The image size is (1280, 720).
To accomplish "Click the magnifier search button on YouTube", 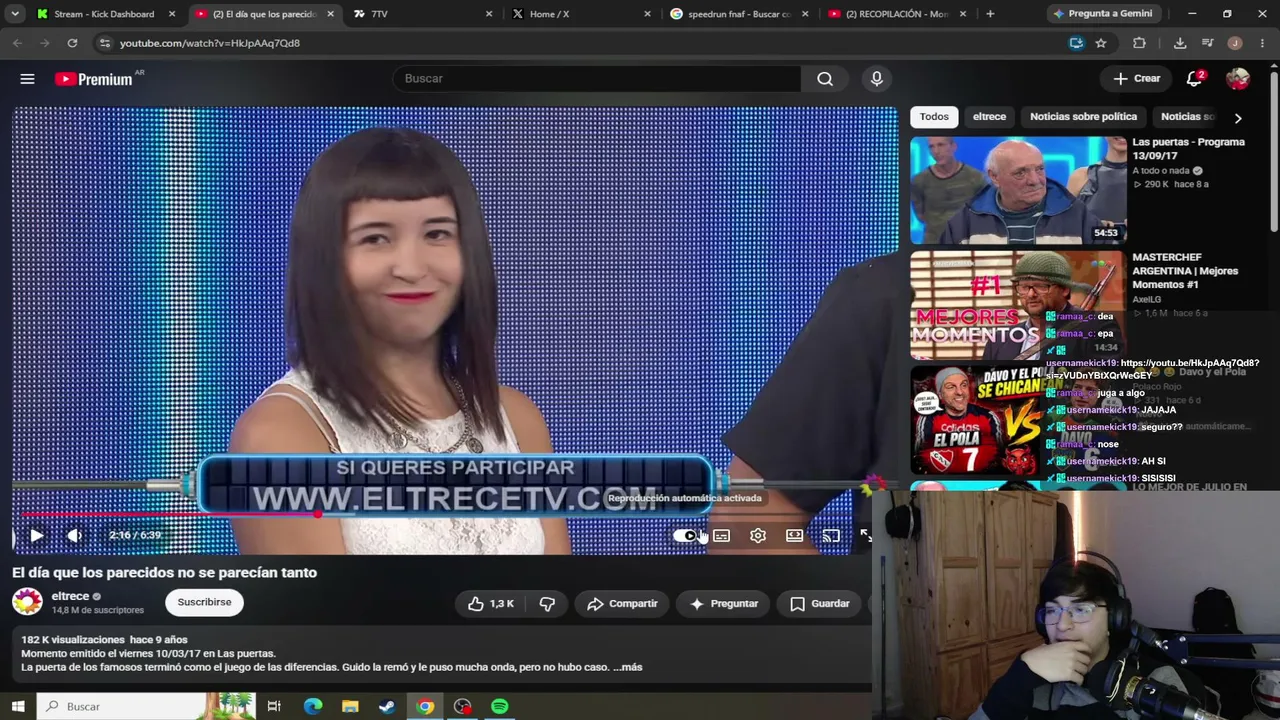I will coord(825,79).
